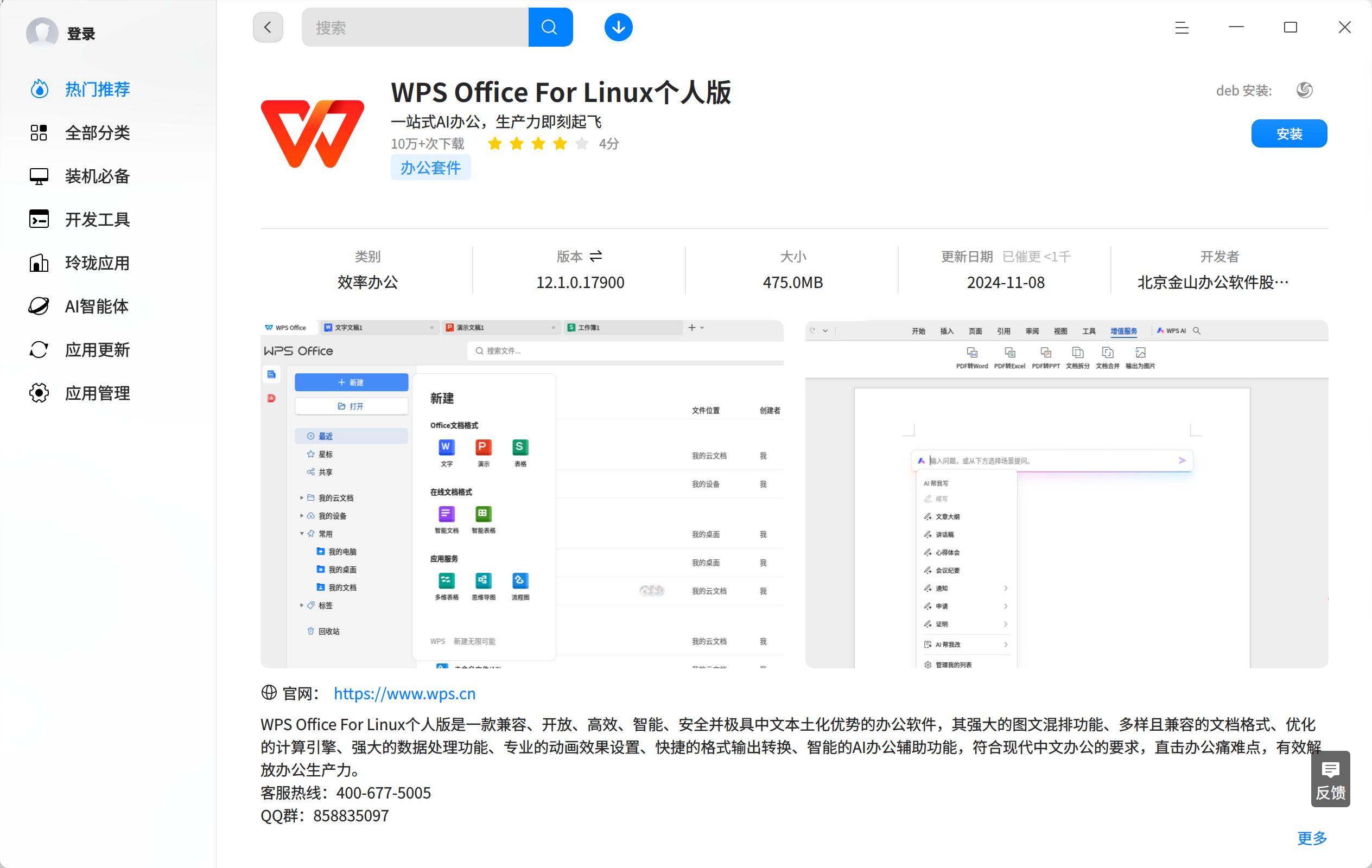The image size is (1372, 868).
Task: Go to 装机必备 section
Action: tap(97, 176)
